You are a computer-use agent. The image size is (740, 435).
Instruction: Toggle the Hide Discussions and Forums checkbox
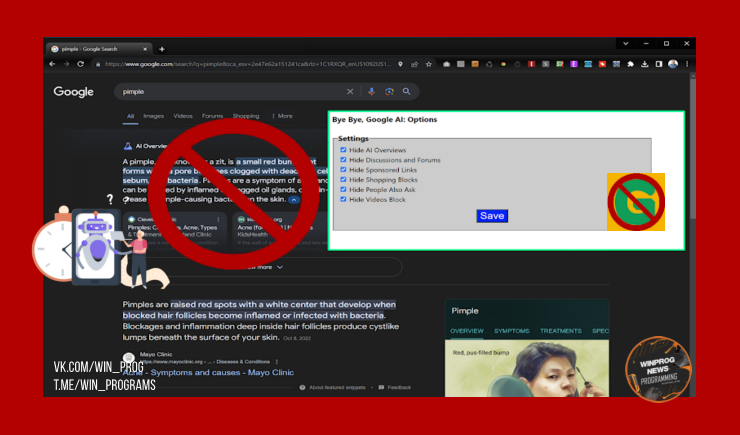click(343, 160)
